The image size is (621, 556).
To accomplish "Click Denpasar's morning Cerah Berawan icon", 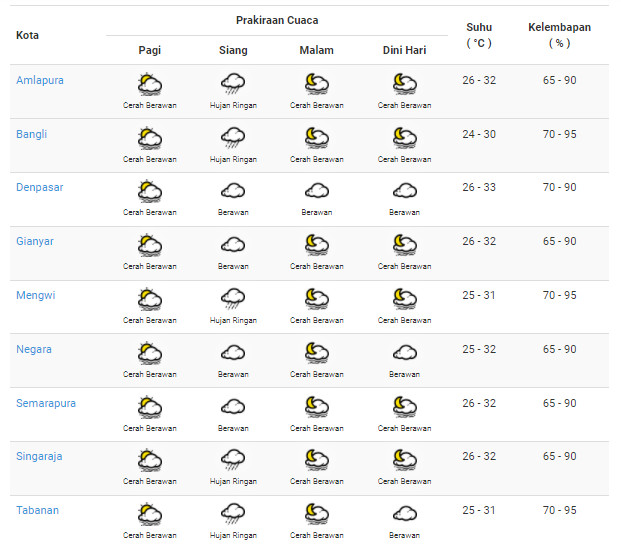I will point(150,191).
